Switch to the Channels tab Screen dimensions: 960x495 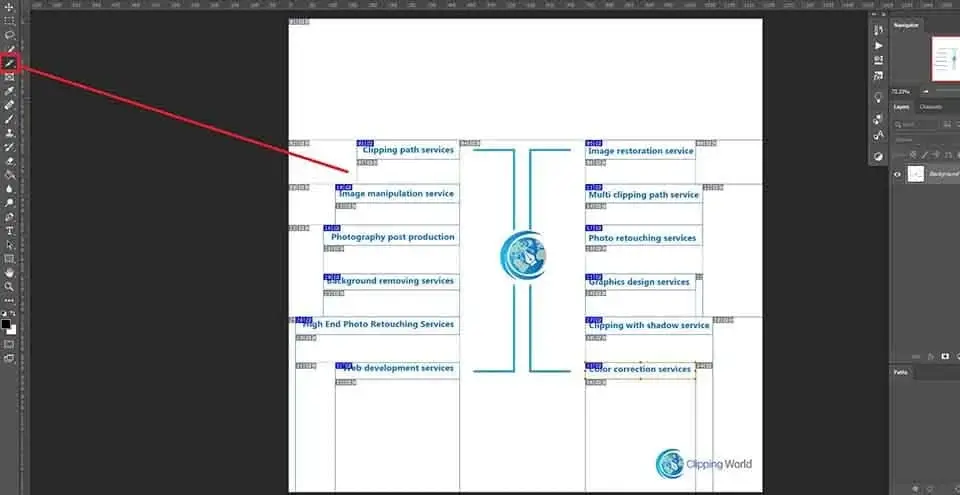931,107
